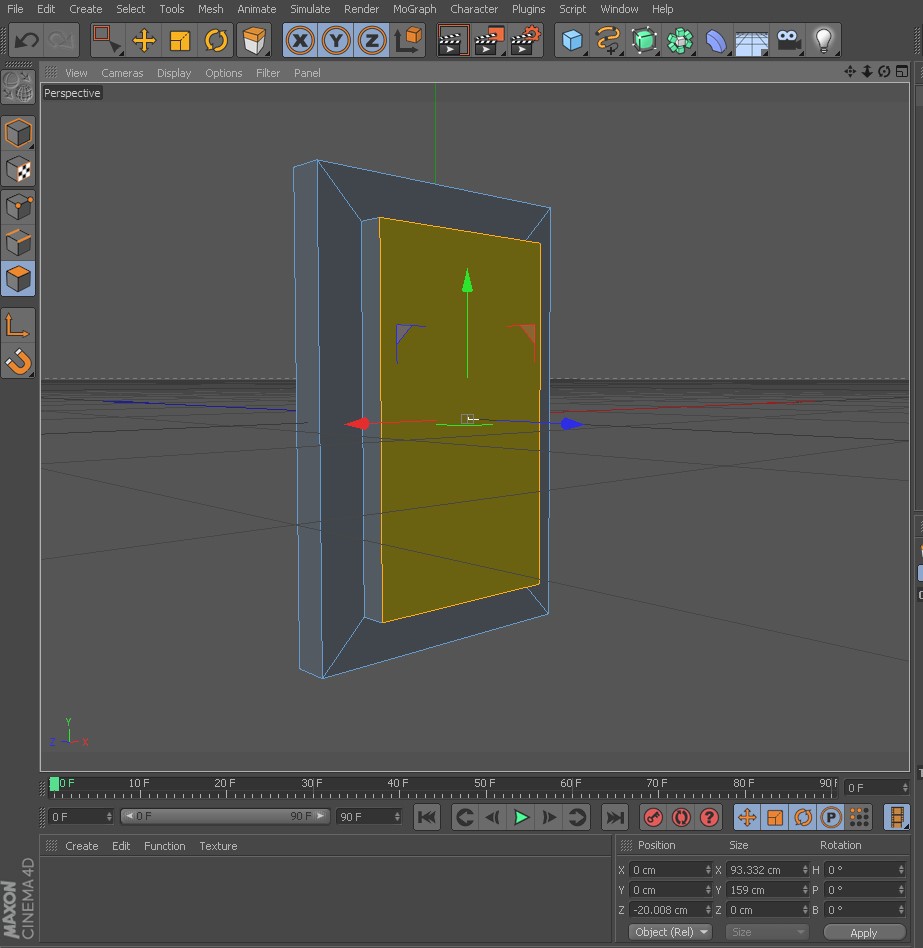Image resolution: width=923 pixels, height=948 pixels.
Task: Add a Cube primitive object
Action: [x=572, y=41]
